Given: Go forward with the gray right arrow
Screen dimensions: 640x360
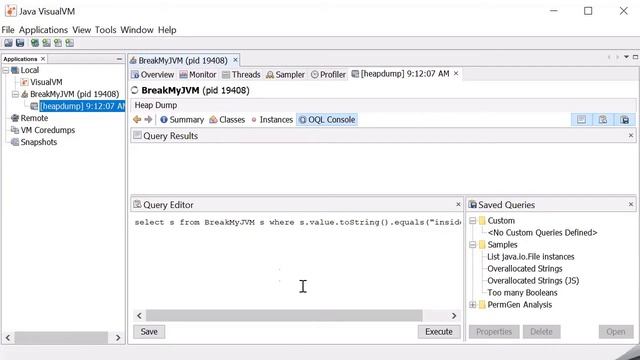Looking at the screenshot, I should coord(148,120).
